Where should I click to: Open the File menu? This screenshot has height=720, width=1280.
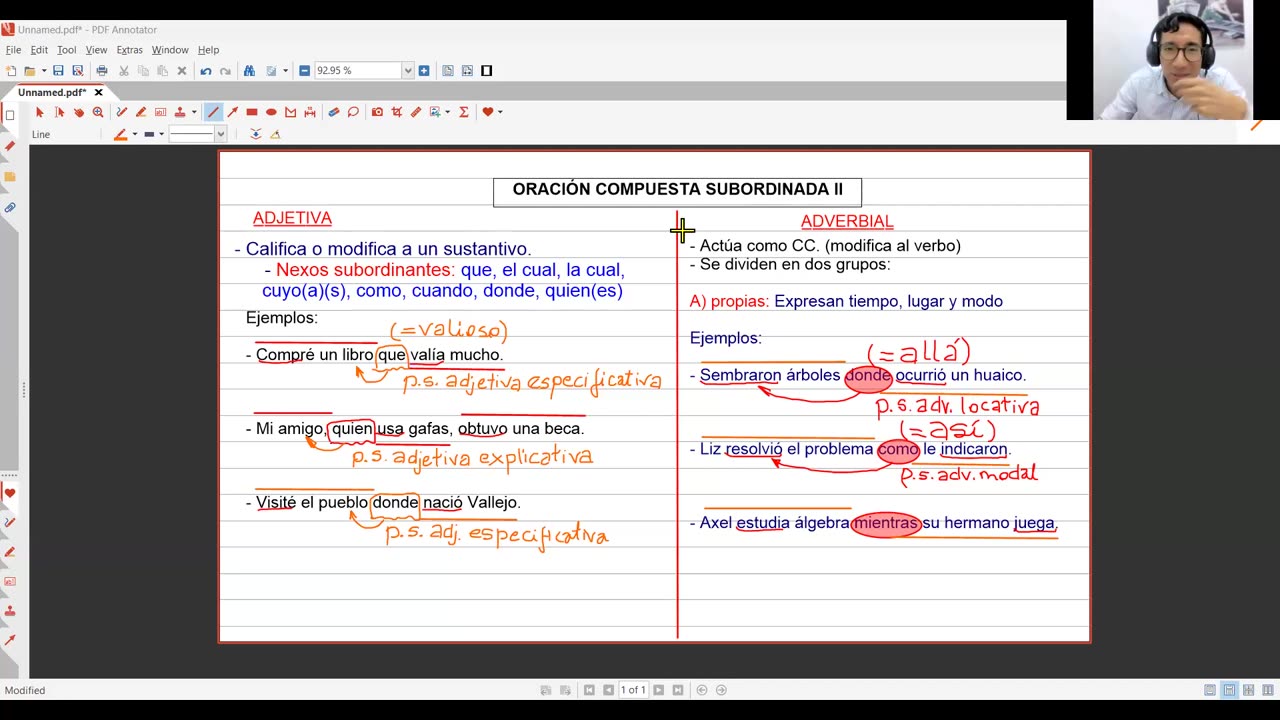point(13,50)
